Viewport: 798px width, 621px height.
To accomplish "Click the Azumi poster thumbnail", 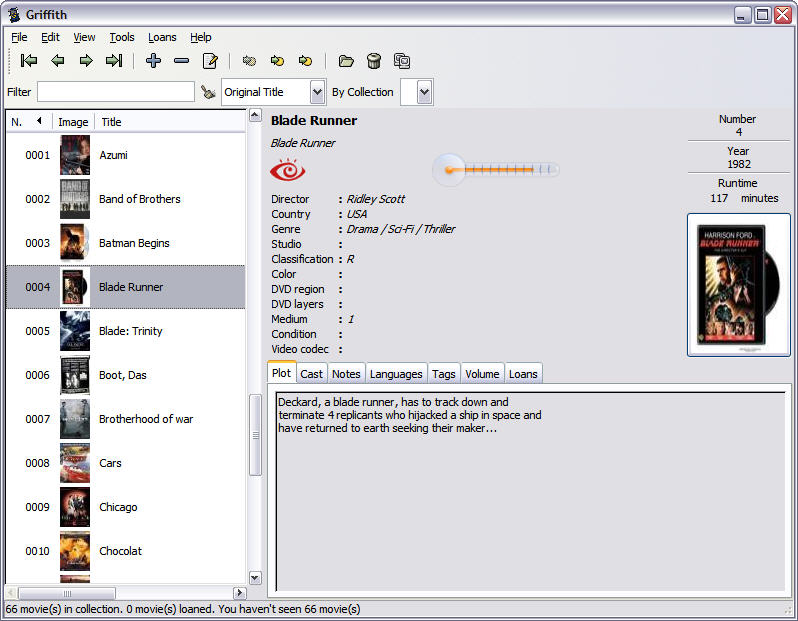I will click(x=75, y=155).
